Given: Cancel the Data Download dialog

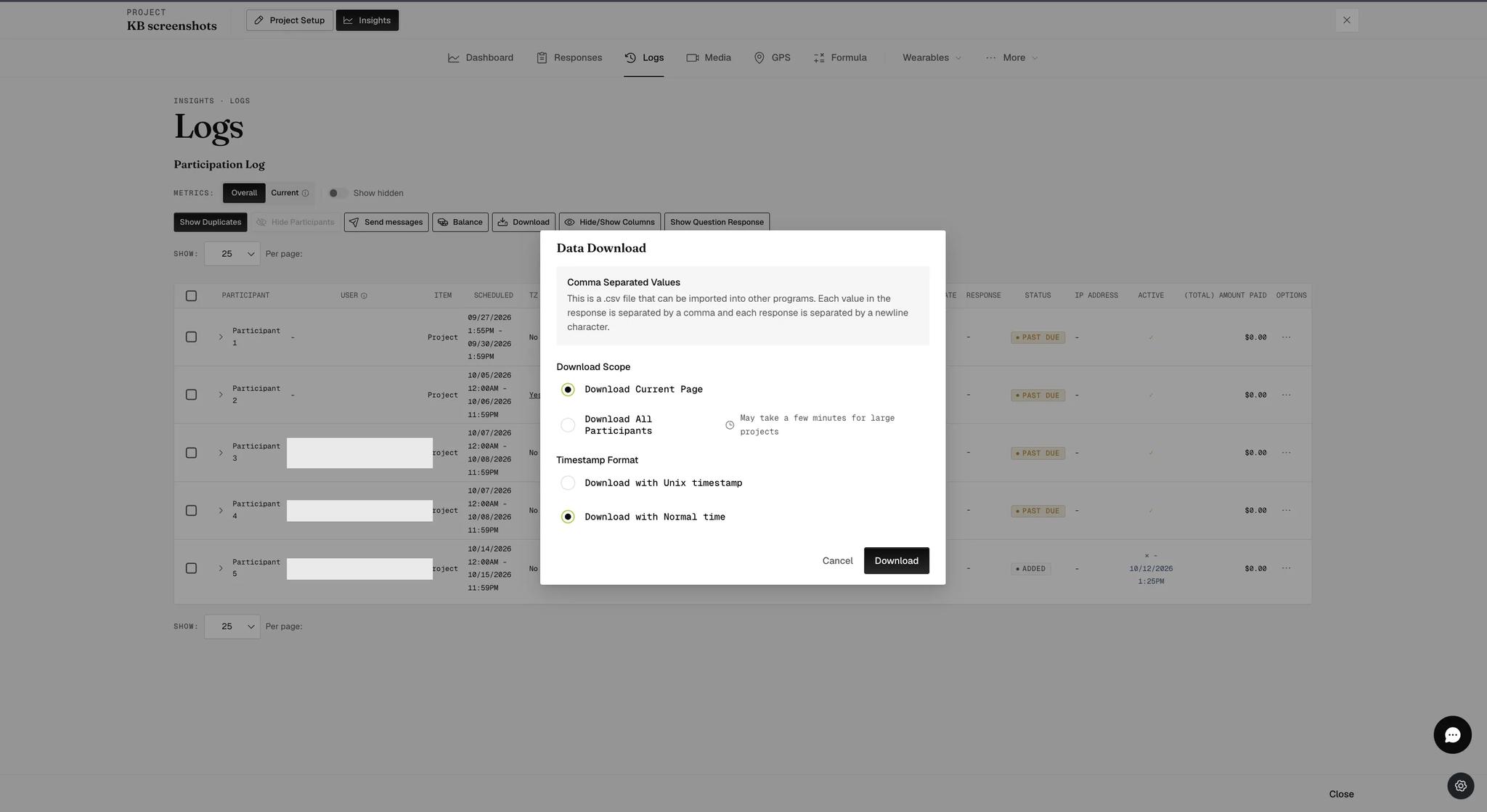Looking at the screenshot, I should 837,561.
